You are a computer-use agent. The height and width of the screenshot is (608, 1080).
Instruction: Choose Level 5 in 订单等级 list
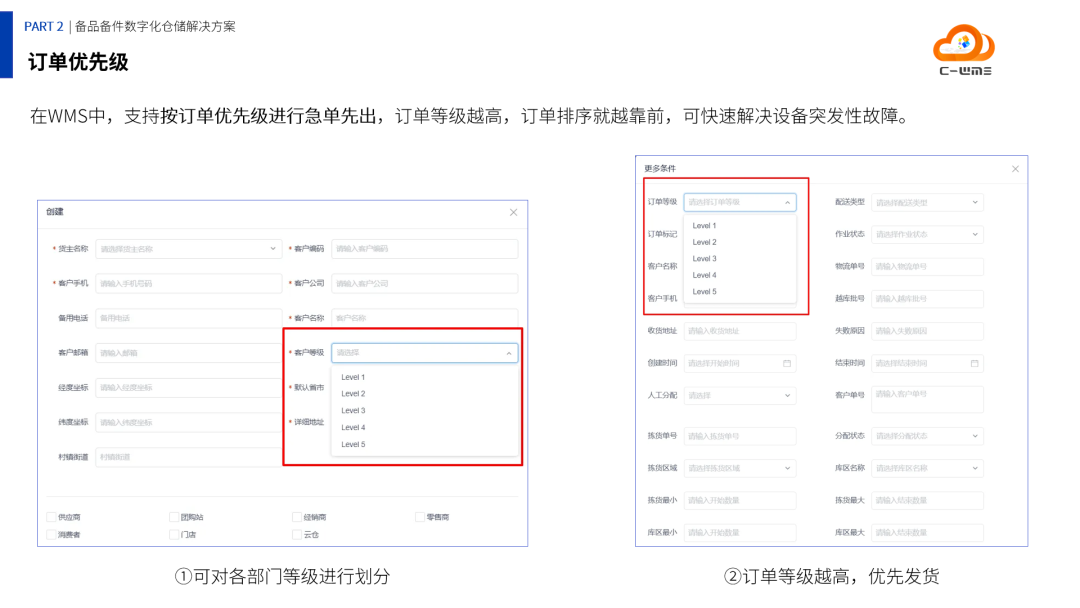(x=740, y=292)
